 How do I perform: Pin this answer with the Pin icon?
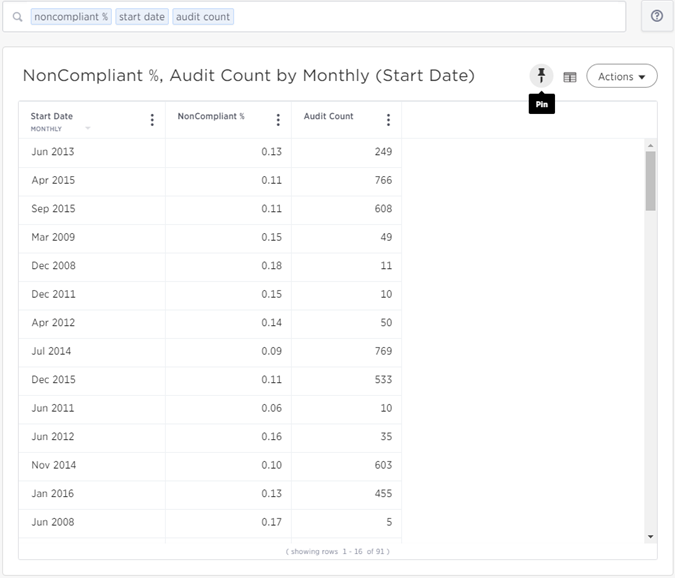(x=541, y=76)
